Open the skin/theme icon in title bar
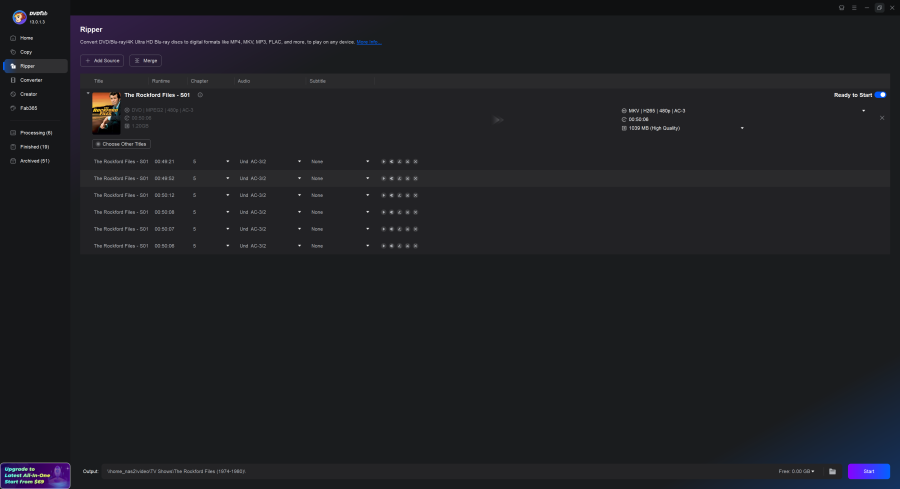The height and width of the screenshot is (489, 900). pyautogui.click(x=841, y=7)
